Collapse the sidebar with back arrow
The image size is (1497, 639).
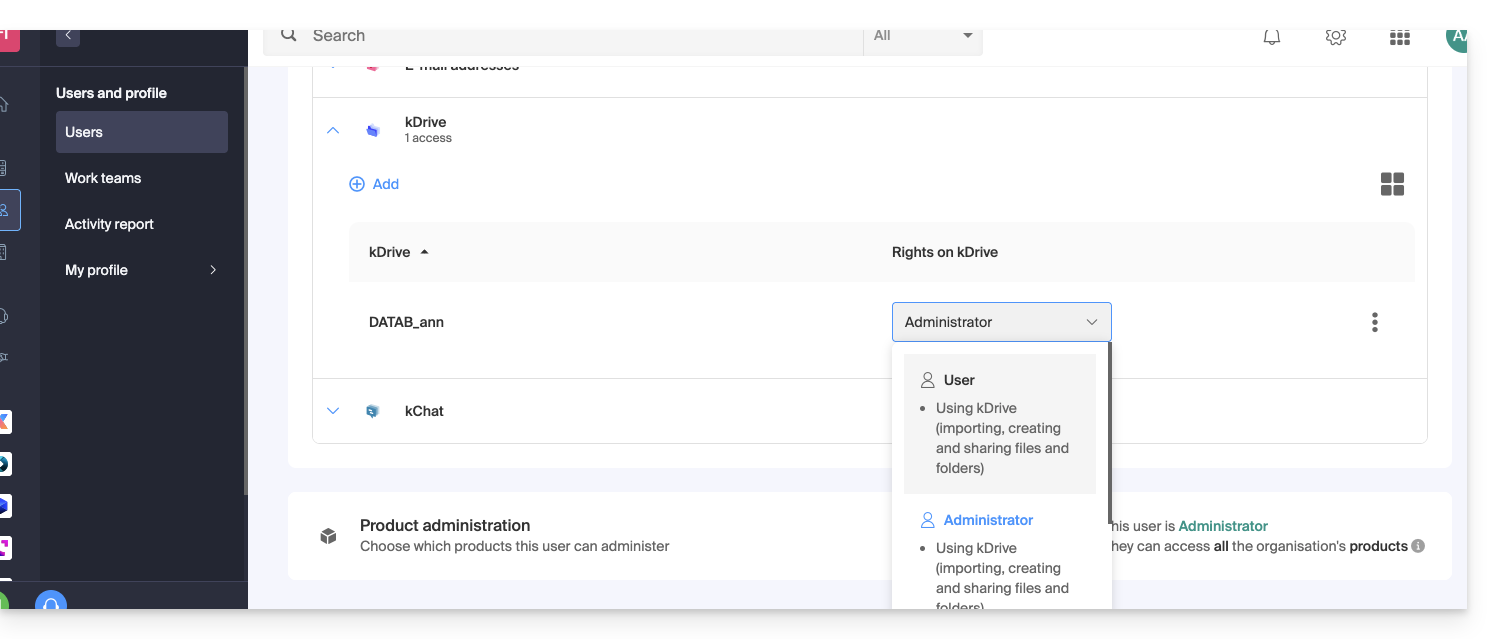click(x=68, y=35)
